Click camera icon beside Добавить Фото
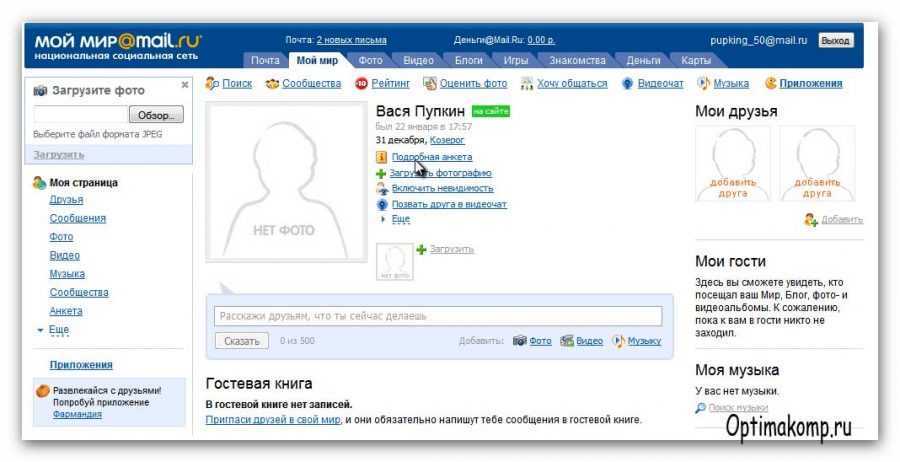900x462 pixels. pyautogui.click(x=519, y=341)
